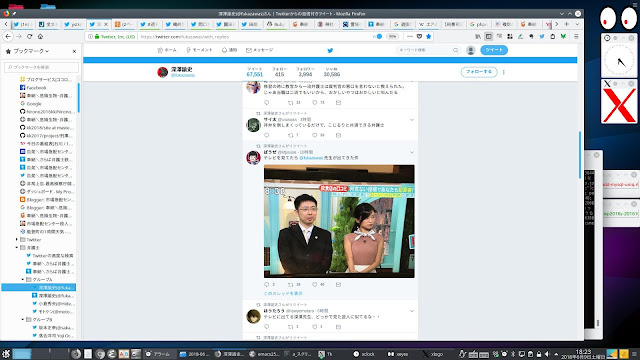Collapse the 弁護士 bookmark folder
Image resolution: width=640 pixels, height=360 pixels.
point(17,247)
